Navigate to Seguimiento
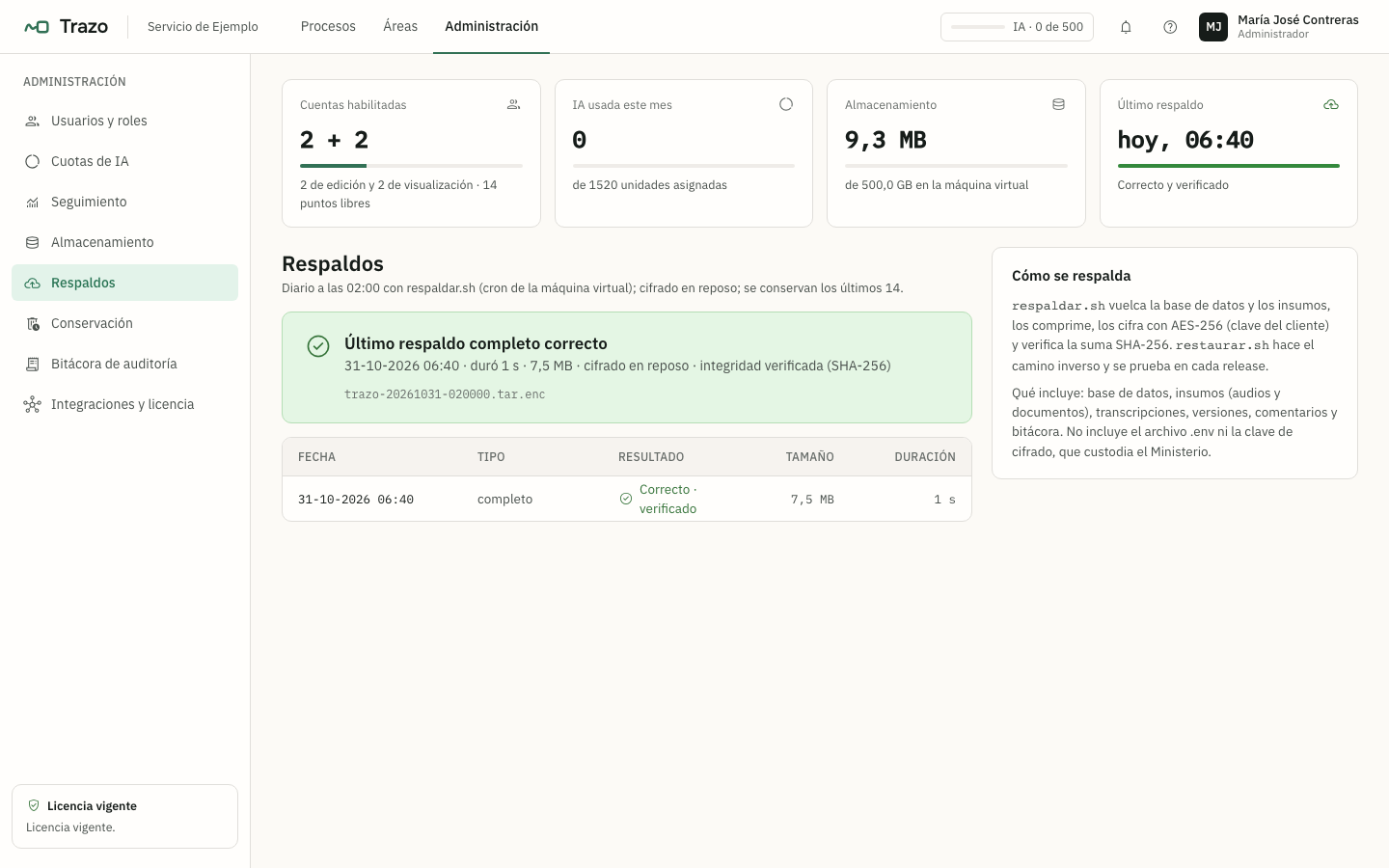 click(x=125, y=202)
